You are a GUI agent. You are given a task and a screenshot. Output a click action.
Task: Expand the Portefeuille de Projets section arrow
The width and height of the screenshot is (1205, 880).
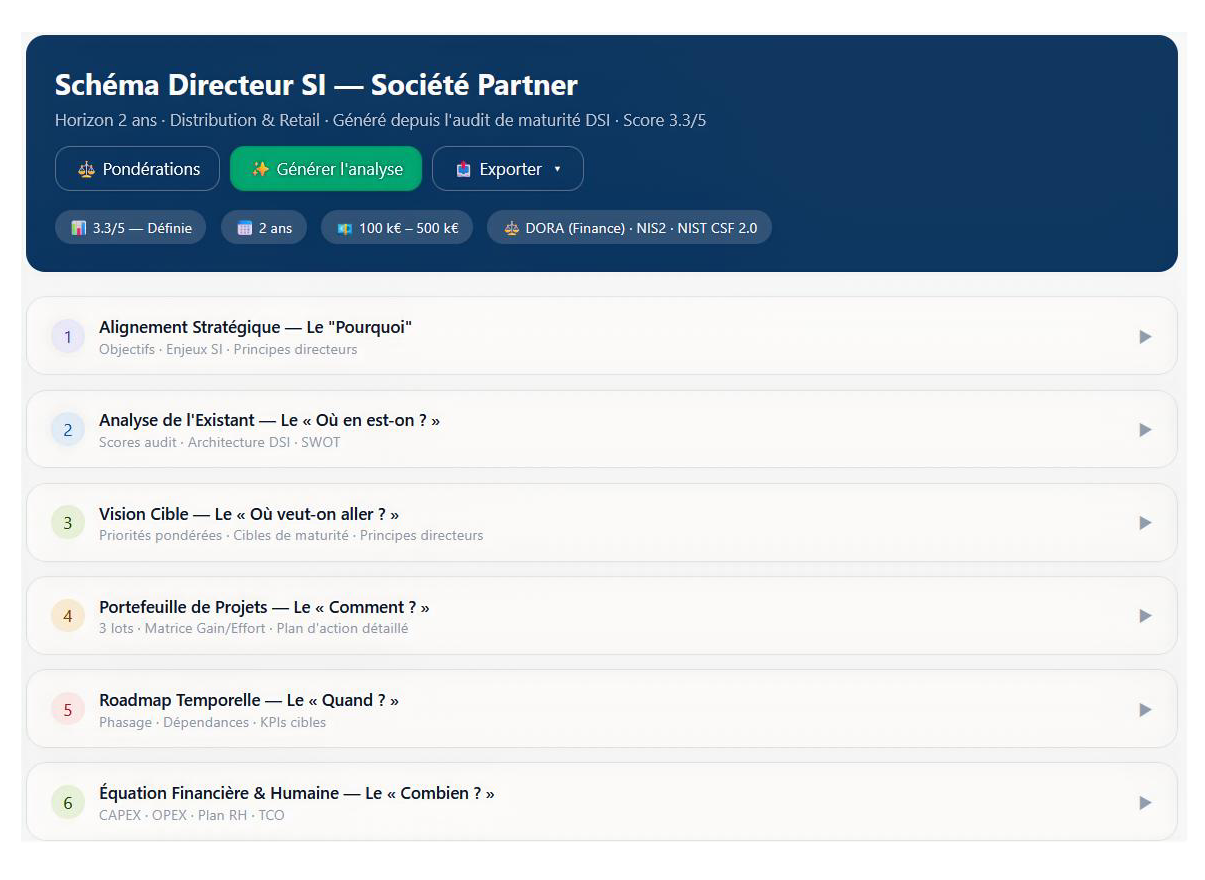tap(1145, 616)
